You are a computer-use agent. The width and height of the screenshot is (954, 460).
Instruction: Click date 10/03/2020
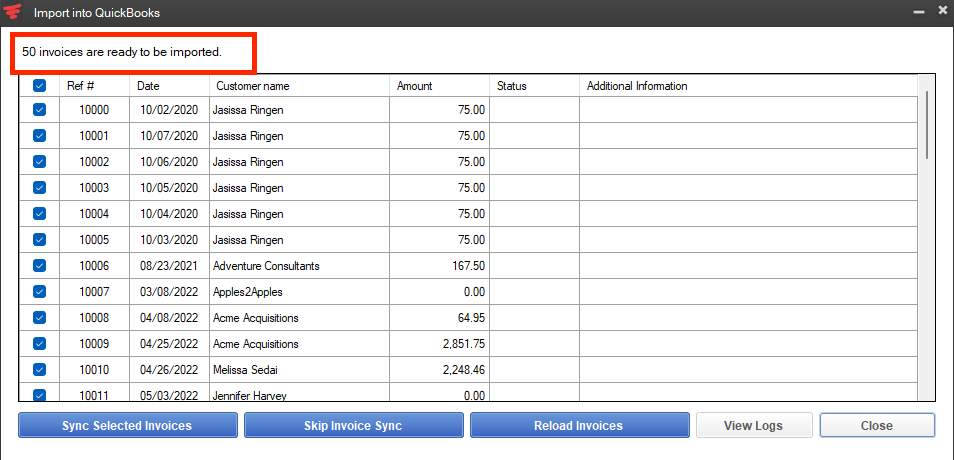169,240
